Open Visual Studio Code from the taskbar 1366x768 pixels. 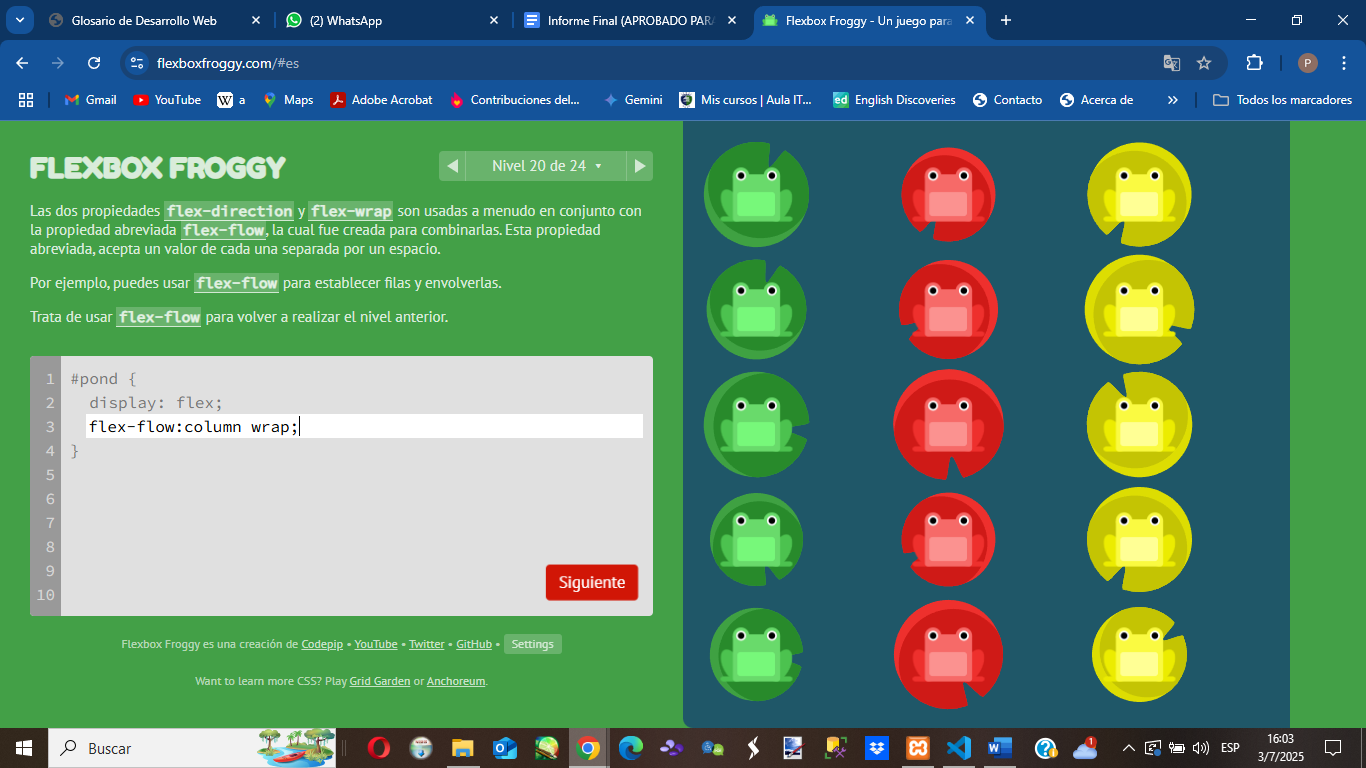[959, 748]
